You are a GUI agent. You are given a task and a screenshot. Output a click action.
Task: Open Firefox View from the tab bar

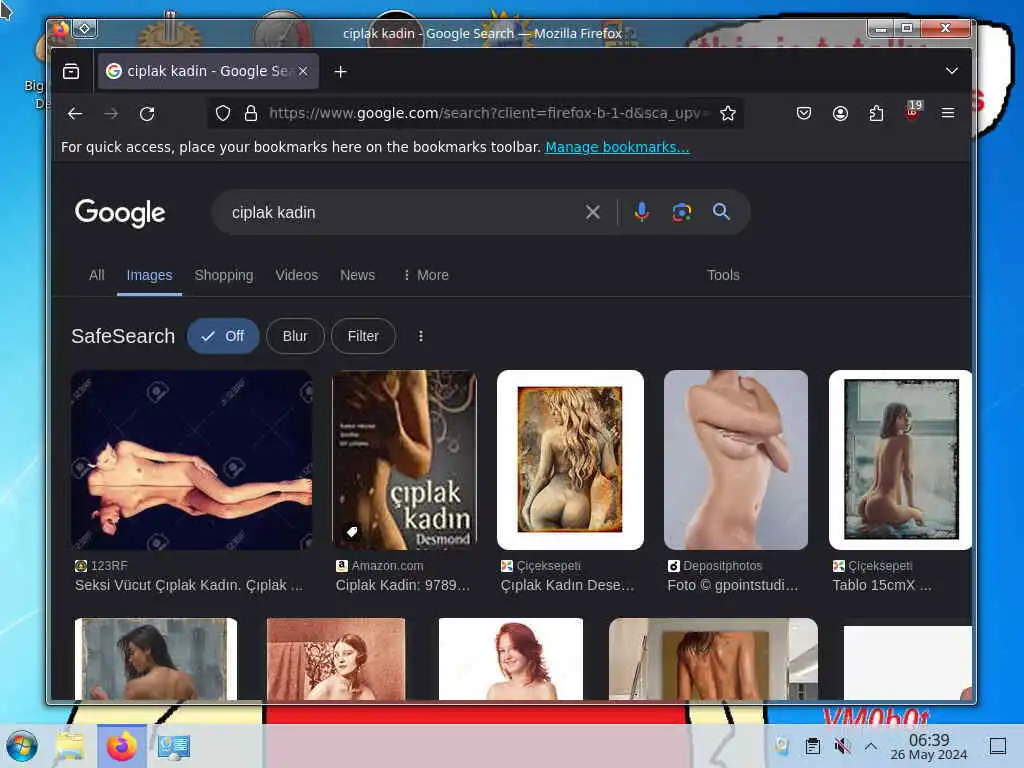coord(71,71)
